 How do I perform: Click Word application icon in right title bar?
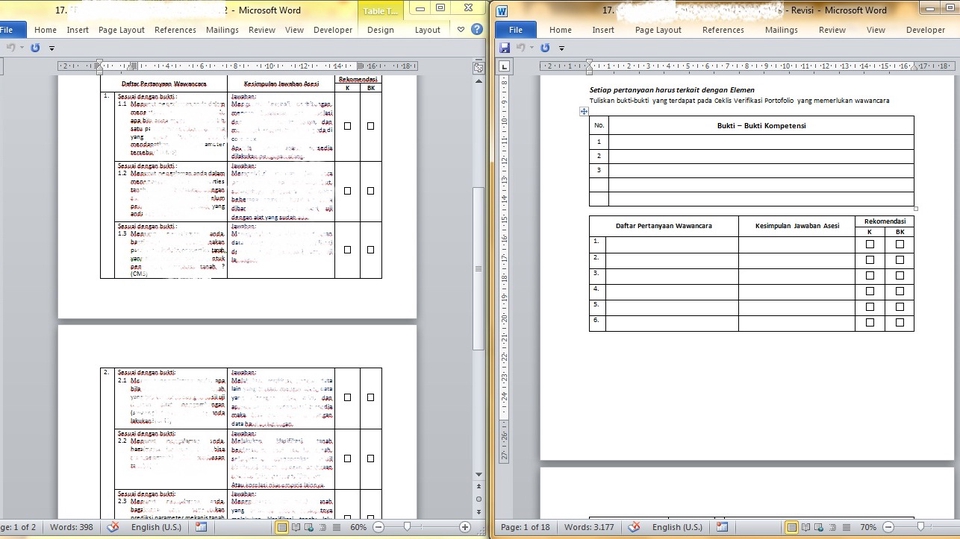(502, 10)
